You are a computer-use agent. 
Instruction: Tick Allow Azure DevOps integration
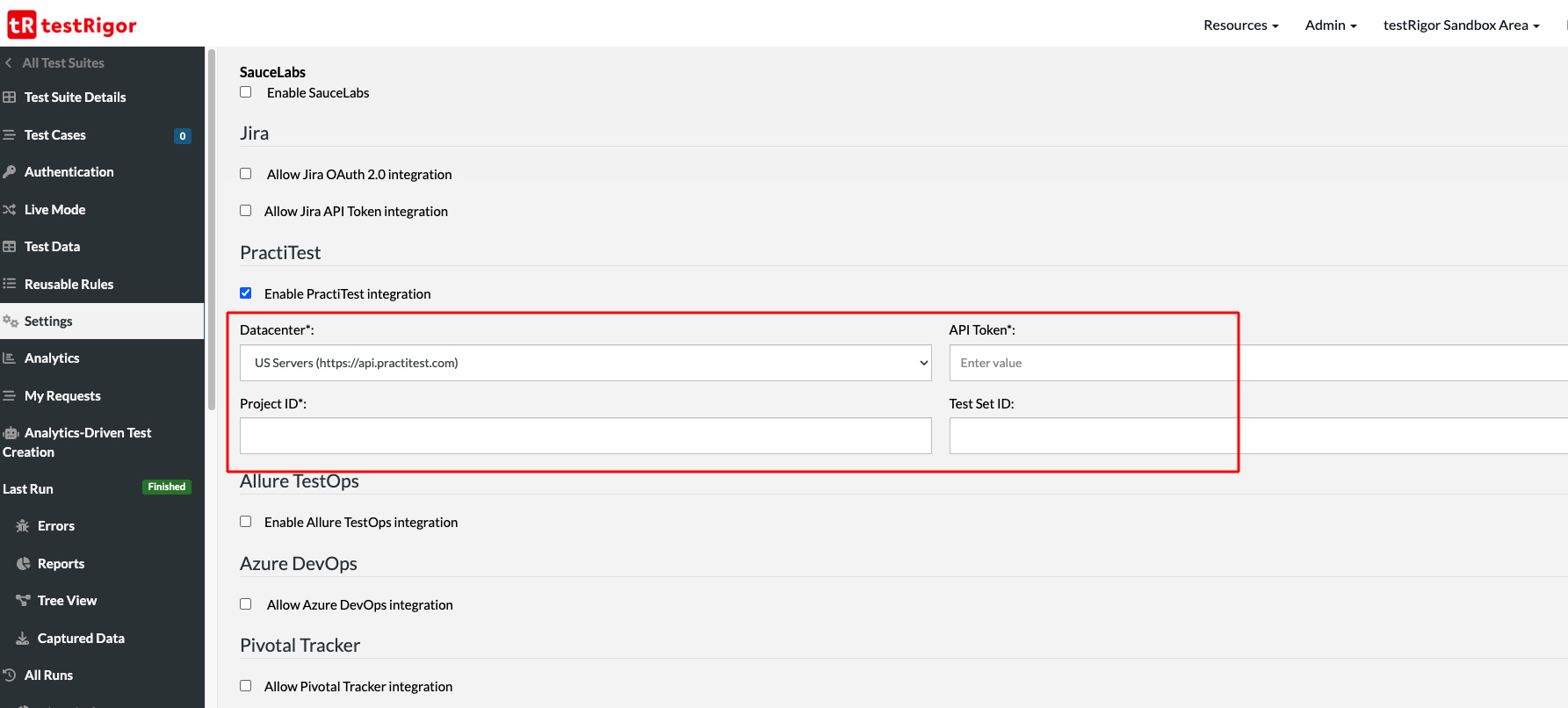(x=246, y=604)
